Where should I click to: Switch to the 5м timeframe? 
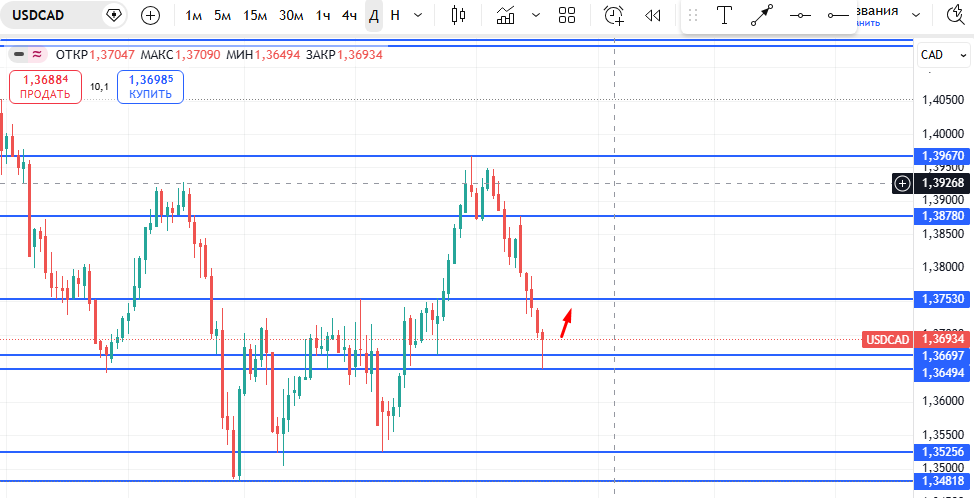pos(222,16)
